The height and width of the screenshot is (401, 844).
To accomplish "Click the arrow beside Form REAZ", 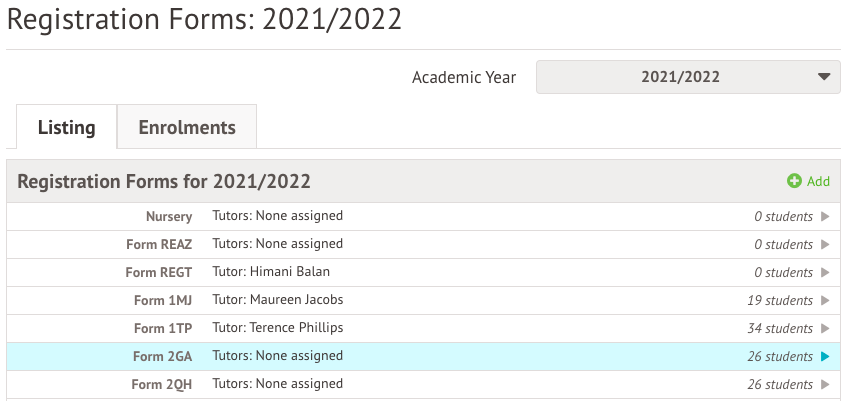I will [x=825, y=244].
